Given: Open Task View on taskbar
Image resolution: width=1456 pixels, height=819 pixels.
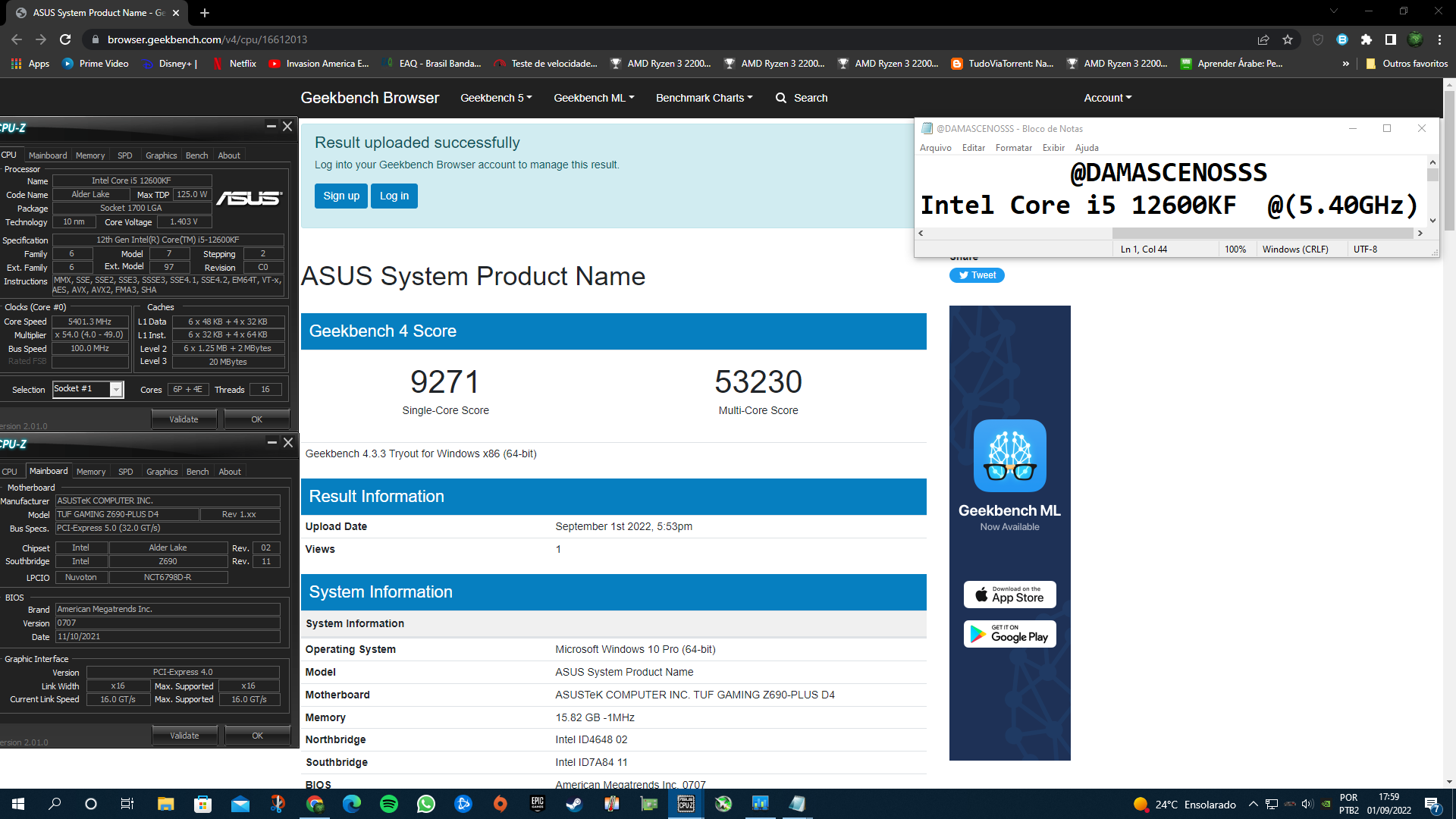Looking at the screenshot, I should point(127,804).
